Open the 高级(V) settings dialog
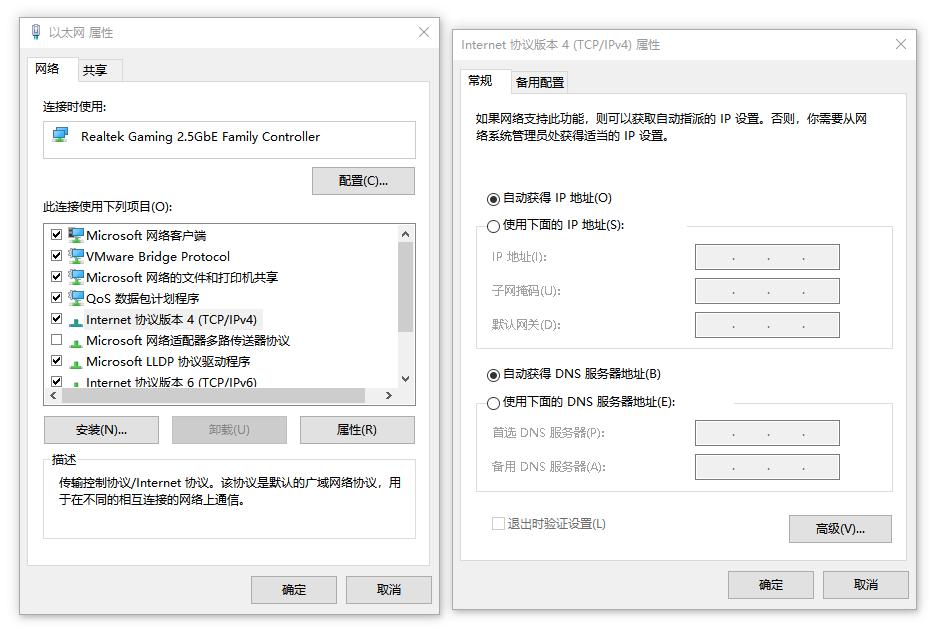Screen dimensions: 942x636 pyautogui.click(x=840, y=529)
